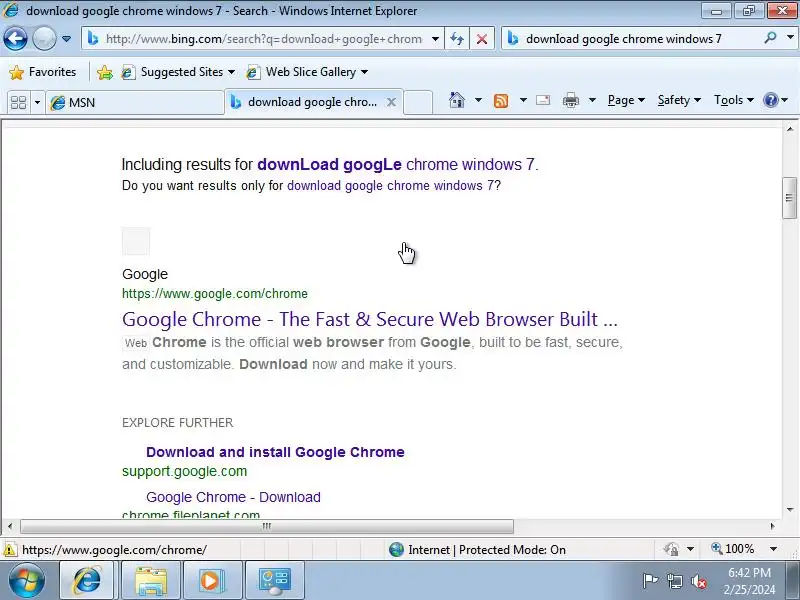Expand the Home button dropdown arrow
800x600 pixels.
click(478, 100)
